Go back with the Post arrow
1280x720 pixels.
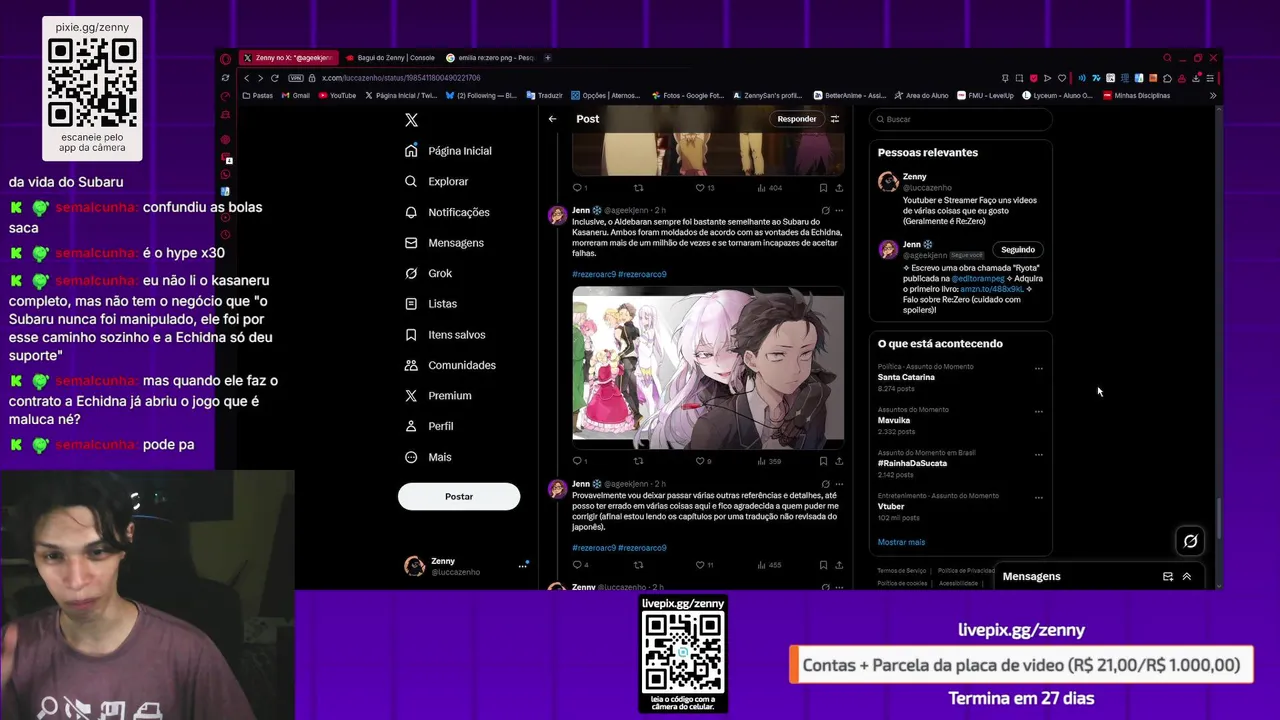(552, 119)
